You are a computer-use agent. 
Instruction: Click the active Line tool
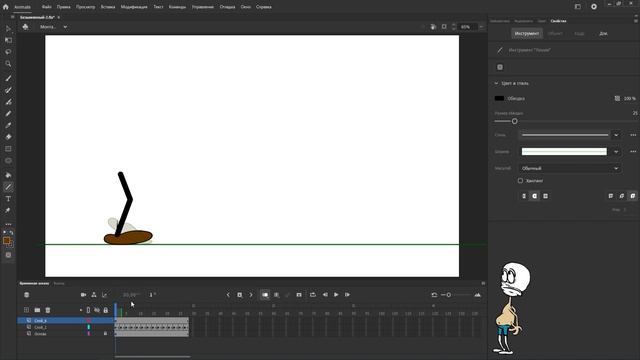click(x=8, y=187)
